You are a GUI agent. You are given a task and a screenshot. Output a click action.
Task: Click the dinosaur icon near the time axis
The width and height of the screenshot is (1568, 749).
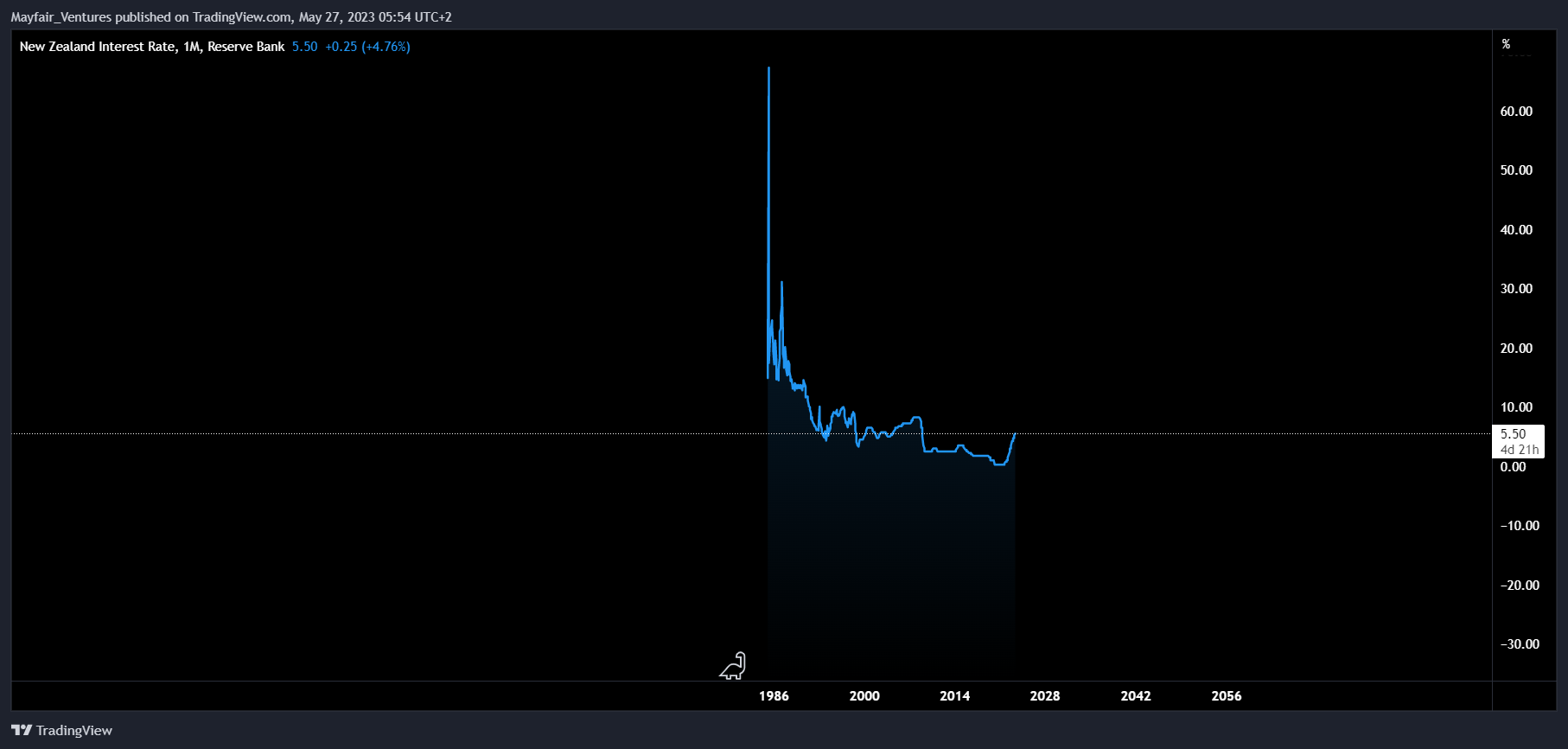733,666
